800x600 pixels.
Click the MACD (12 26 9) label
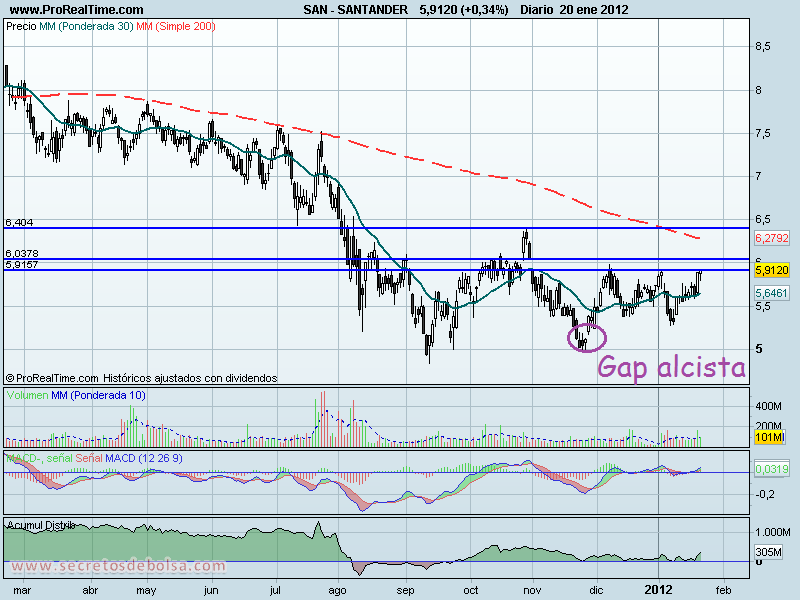coord(143,458)
